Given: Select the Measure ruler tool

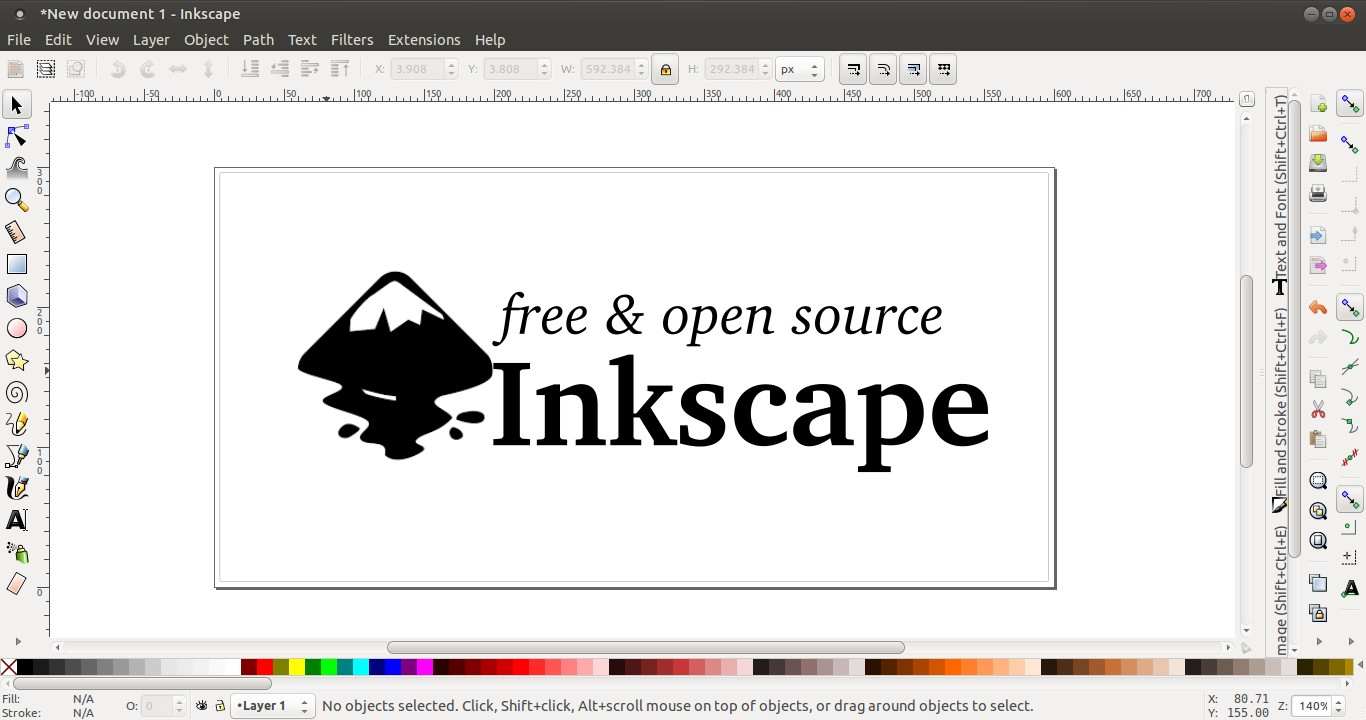Looking at the screenshot, I should (x=17, y=232).
